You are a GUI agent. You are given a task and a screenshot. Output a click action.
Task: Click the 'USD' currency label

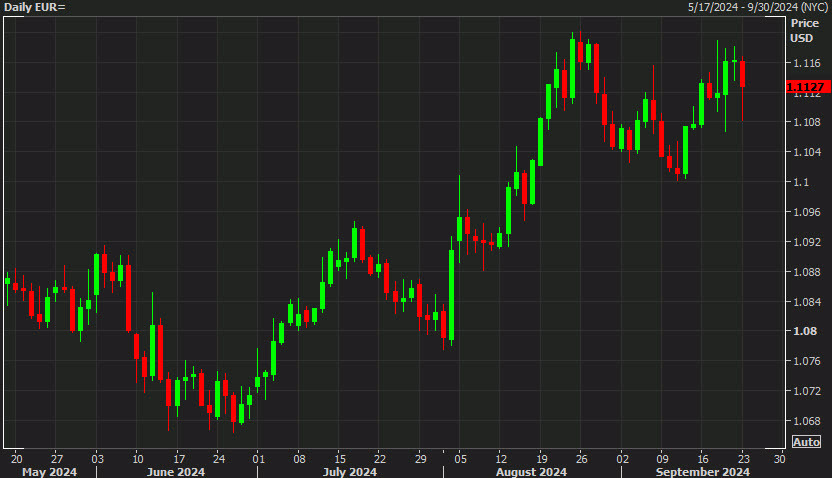click(x=801, y=38)
